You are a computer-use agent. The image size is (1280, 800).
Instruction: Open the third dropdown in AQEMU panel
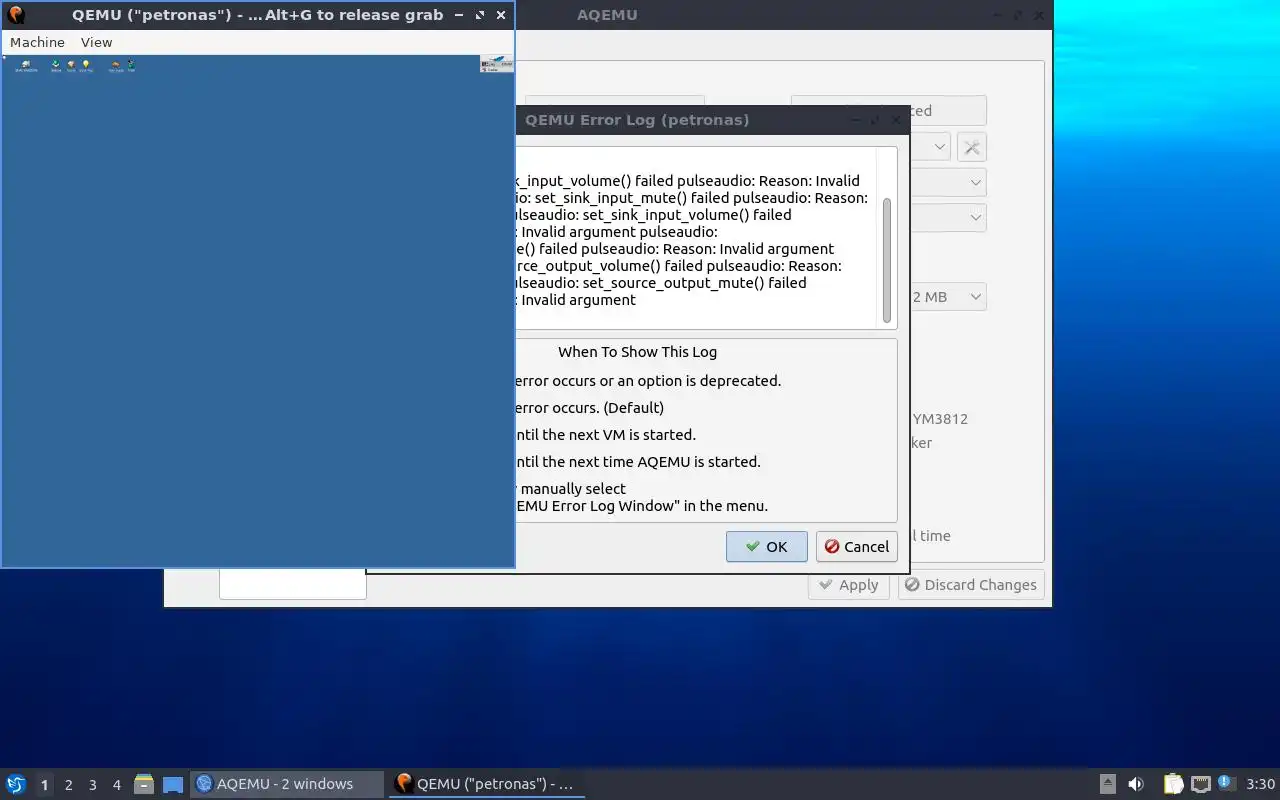[948, 217]
